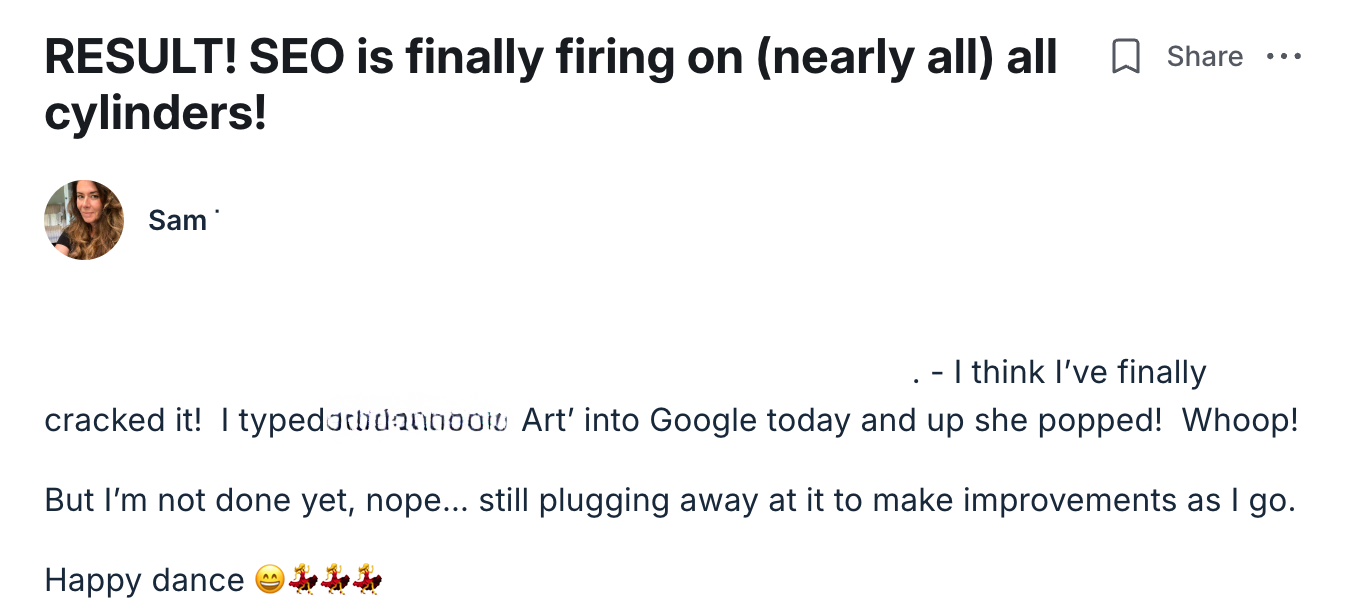Click the line starting But I'm not done
Screen dimensions: 1346x616
coord(670,500)
